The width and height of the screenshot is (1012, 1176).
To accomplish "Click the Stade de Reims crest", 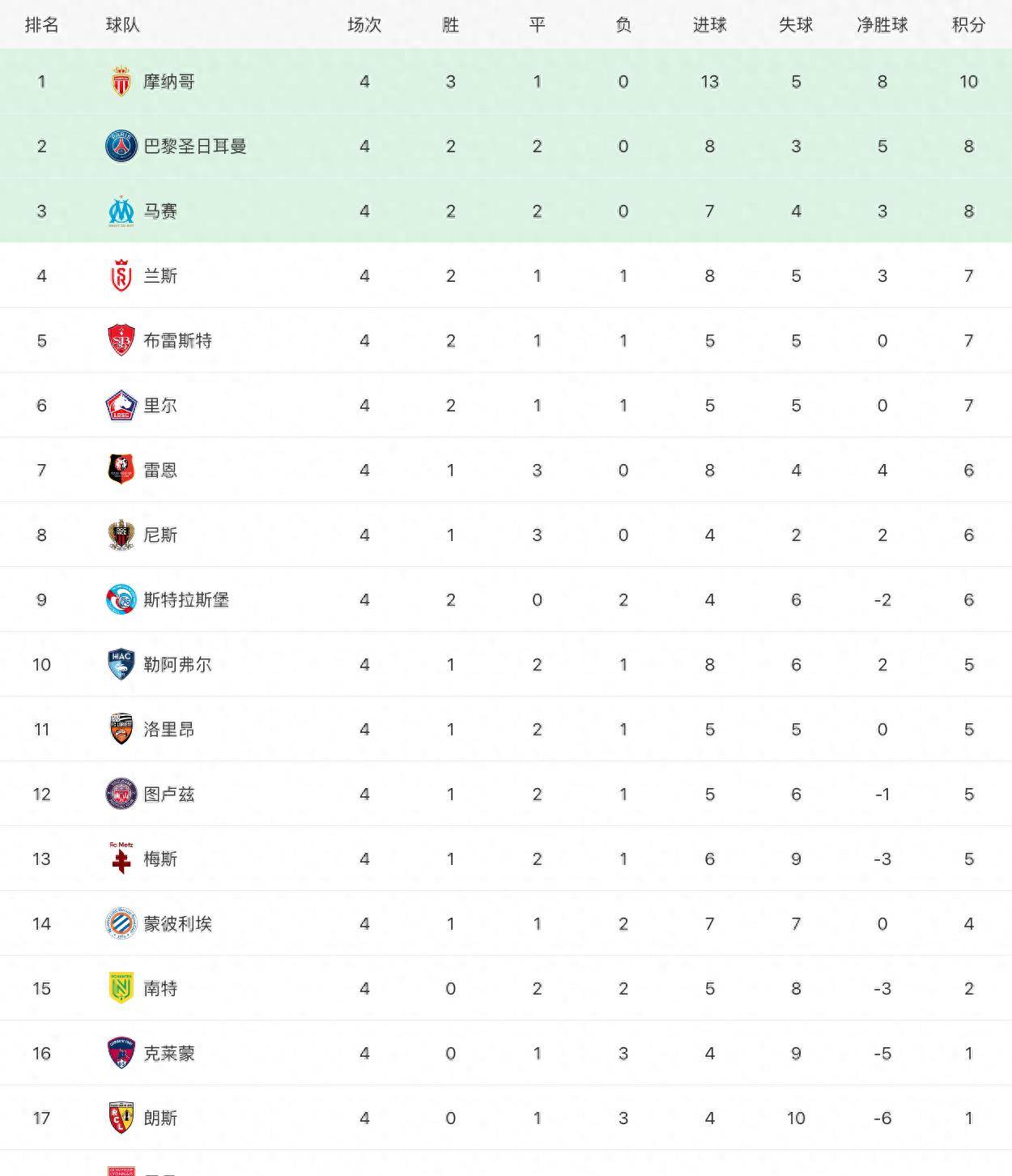I will coord(121,275).
